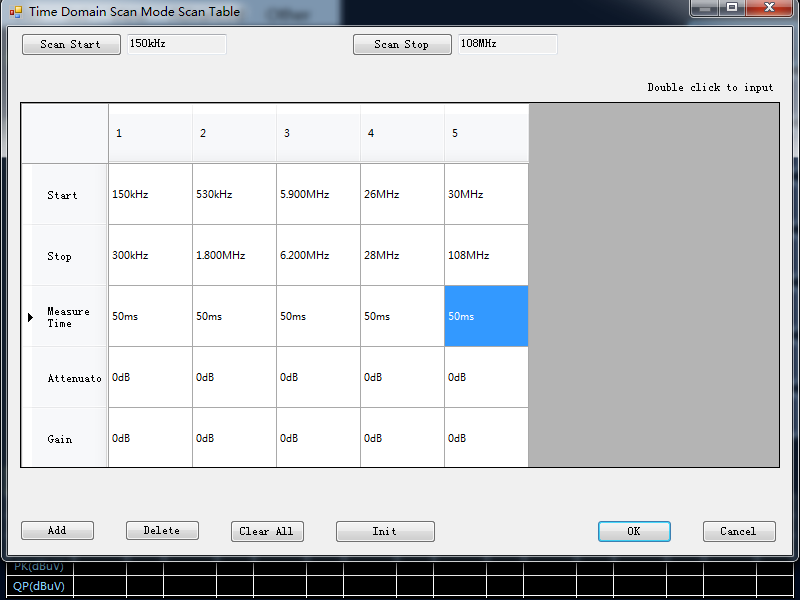Click the Scan Stop button

click(x=402, y=44)
